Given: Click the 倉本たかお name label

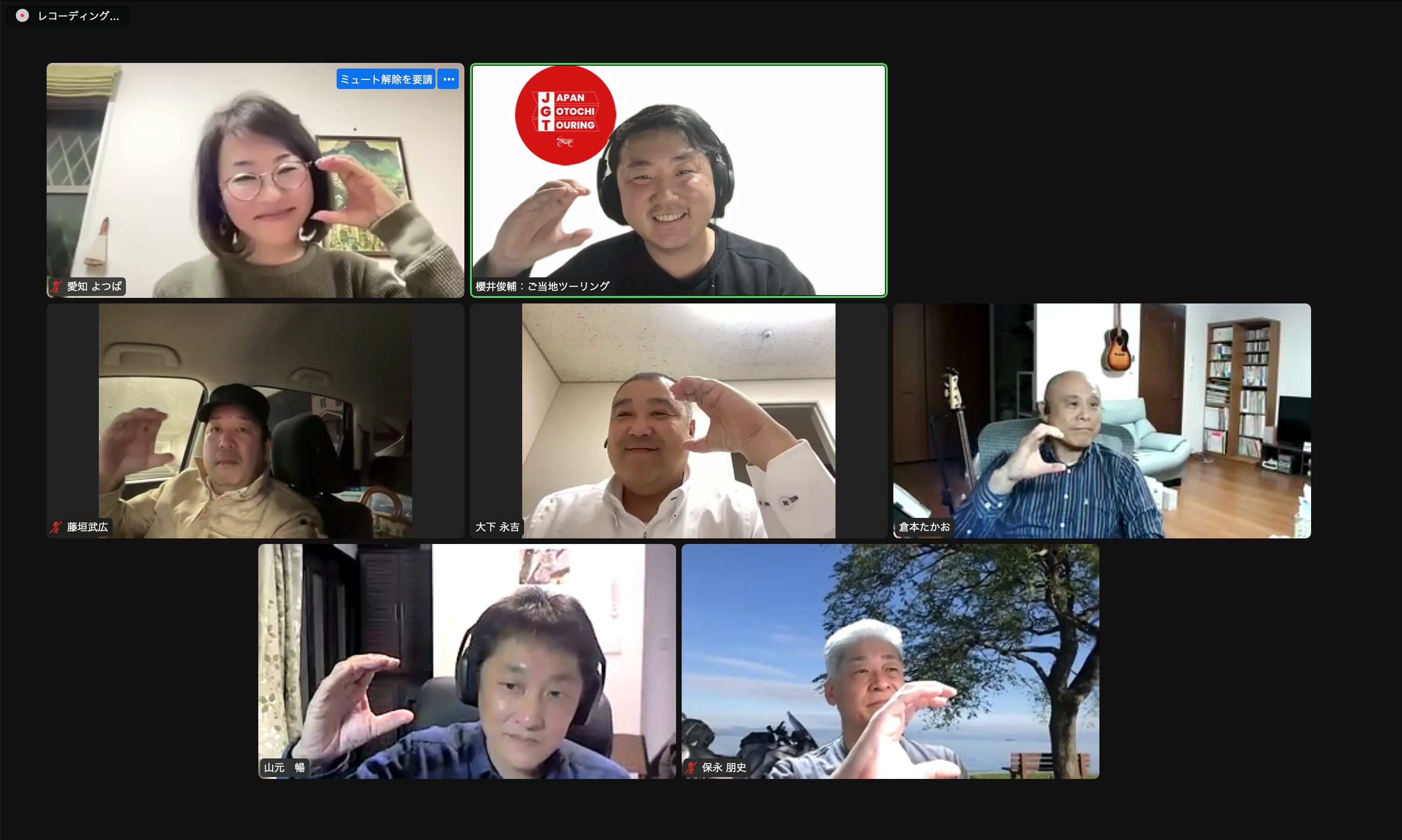Looking at the screenshot, I should pyautogui.click(x=924, y=527).
